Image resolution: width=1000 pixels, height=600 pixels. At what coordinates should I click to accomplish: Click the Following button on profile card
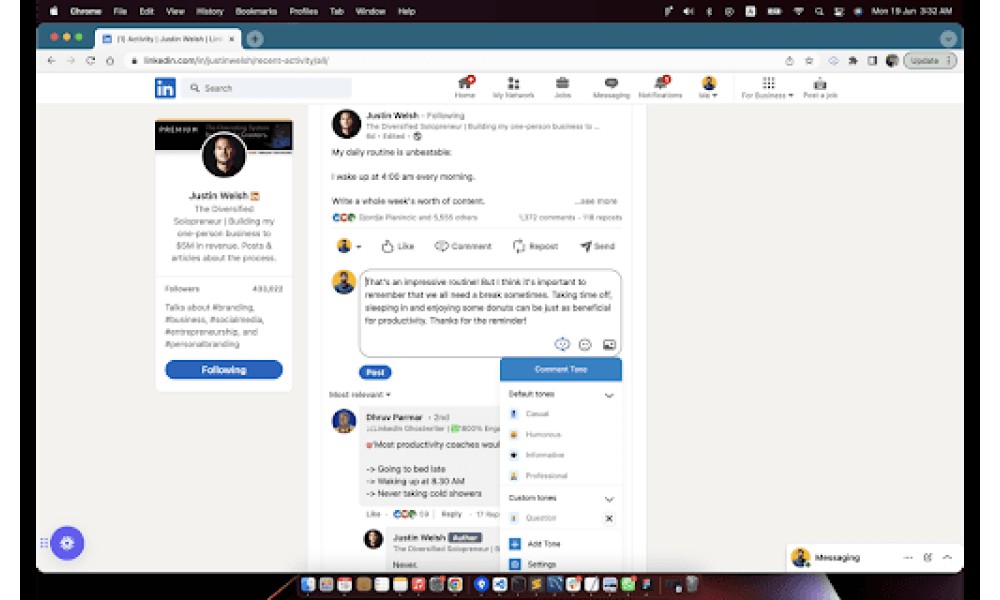[224, 370]
